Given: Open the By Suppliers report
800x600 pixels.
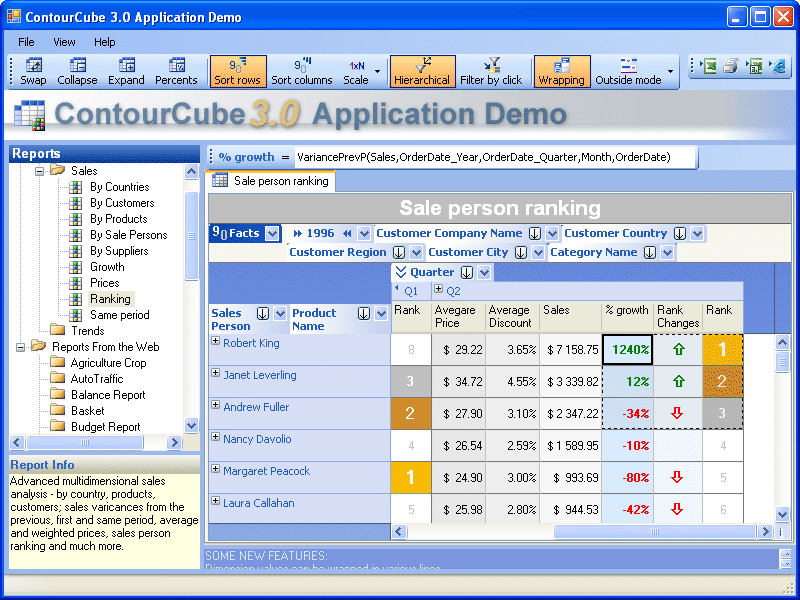Looking at the screenshot, I should click(119, 251).
